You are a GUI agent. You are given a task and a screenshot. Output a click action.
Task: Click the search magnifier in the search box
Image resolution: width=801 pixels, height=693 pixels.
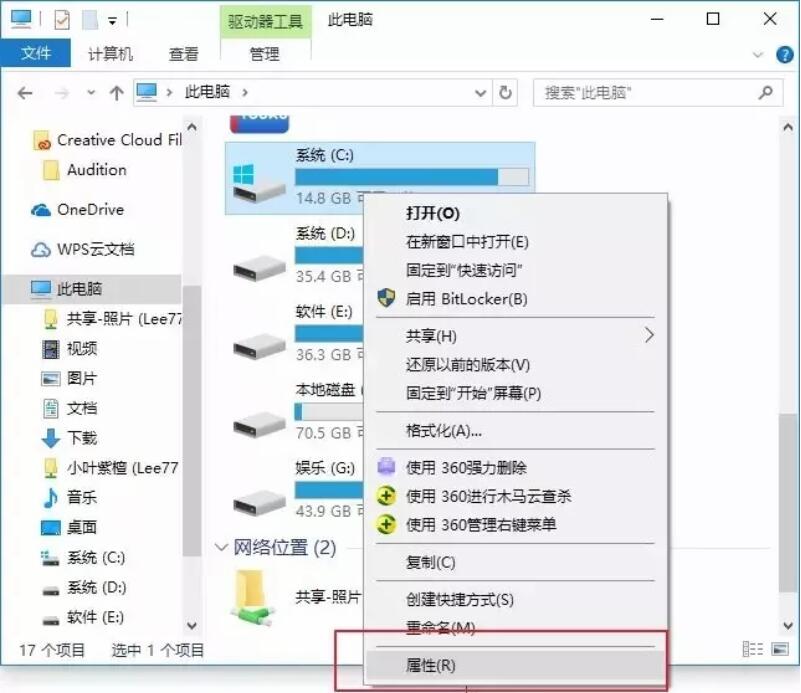[766, 92]
